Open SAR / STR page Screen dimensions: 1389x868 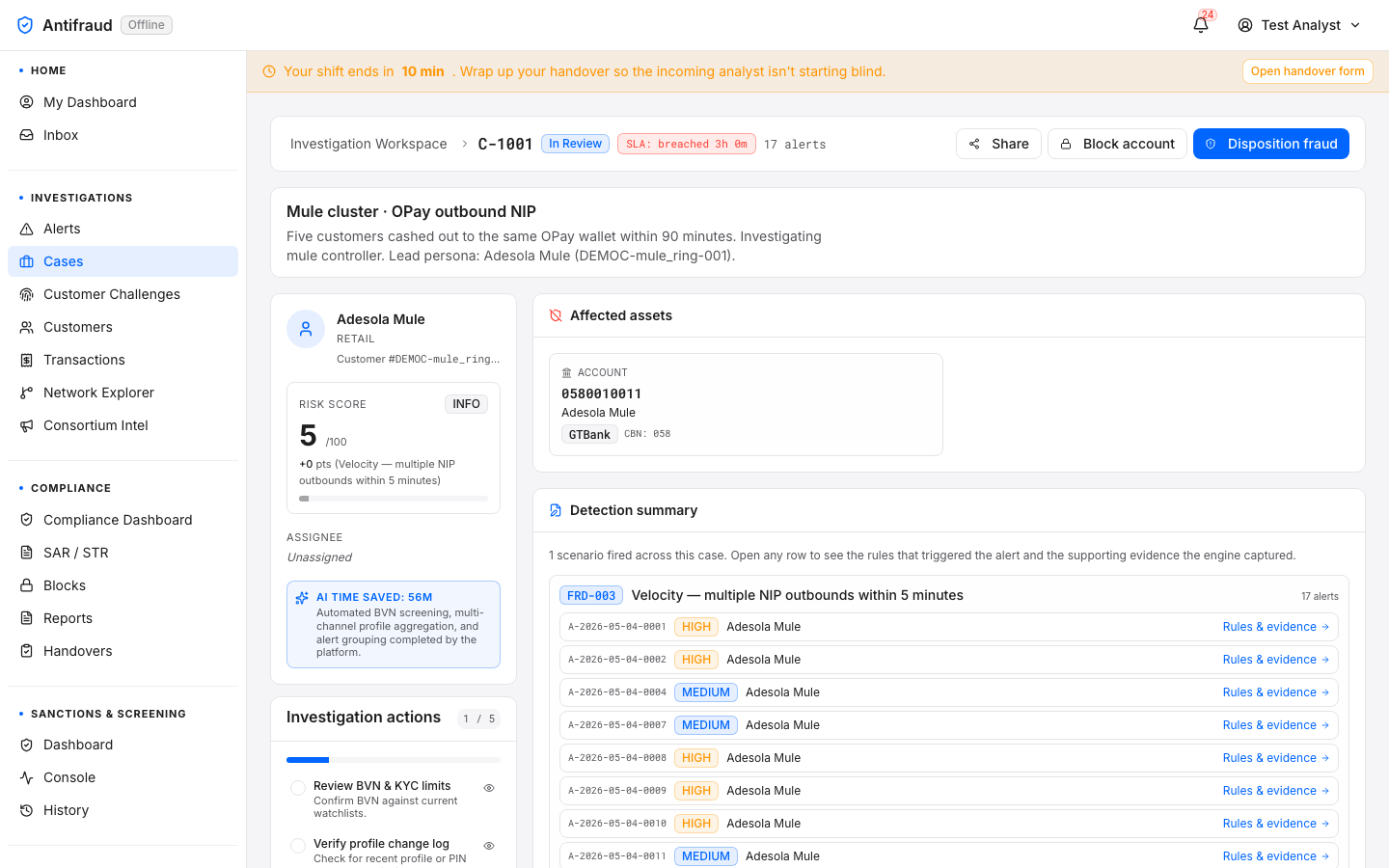click(x=123, y=553)
